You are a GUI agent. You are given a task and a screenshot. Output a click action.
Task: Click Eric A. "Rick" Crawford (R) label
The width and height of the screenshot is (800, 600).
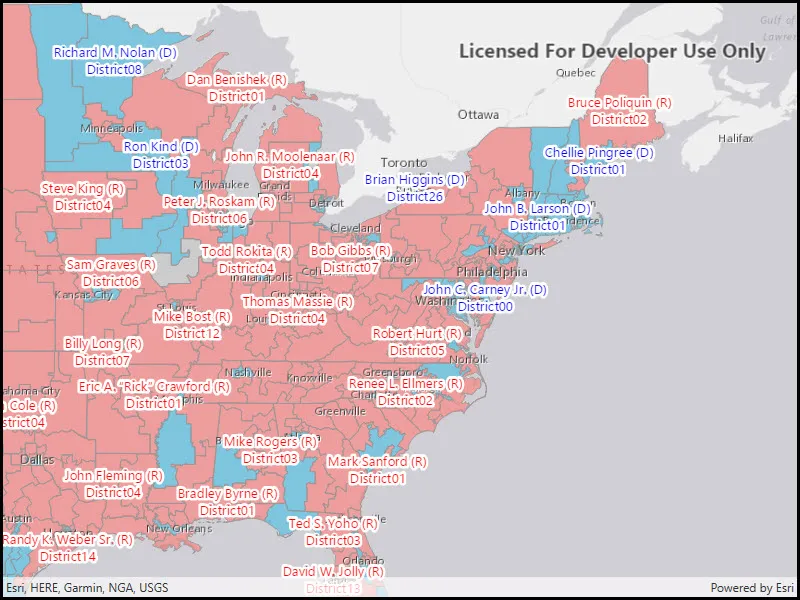point(154,394)
